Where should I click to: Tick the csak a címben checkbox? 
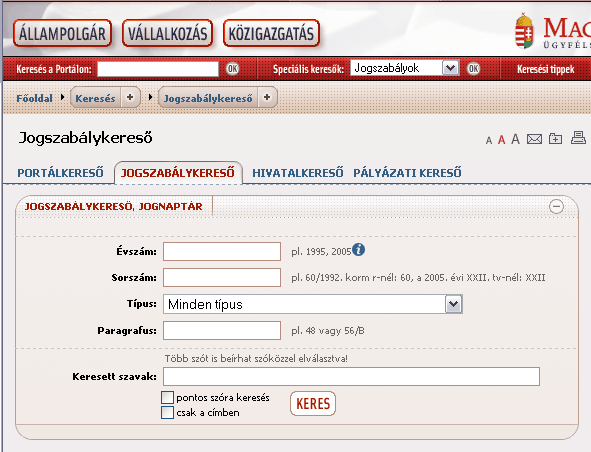(167, 412)
